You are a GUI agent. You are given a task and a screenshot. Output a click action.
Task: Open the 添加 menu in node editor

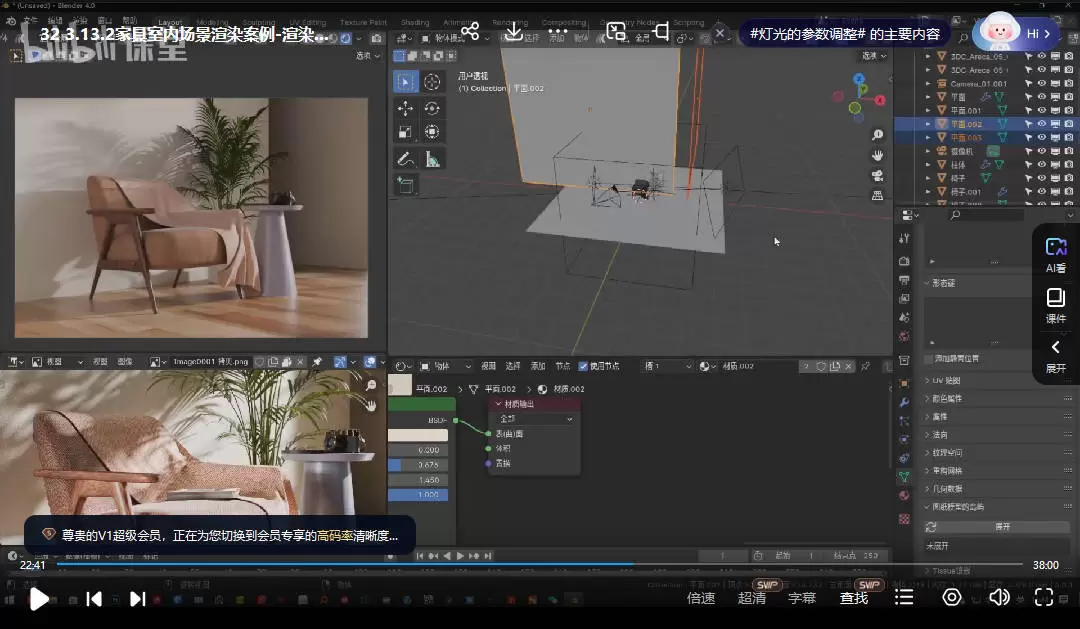538,366
